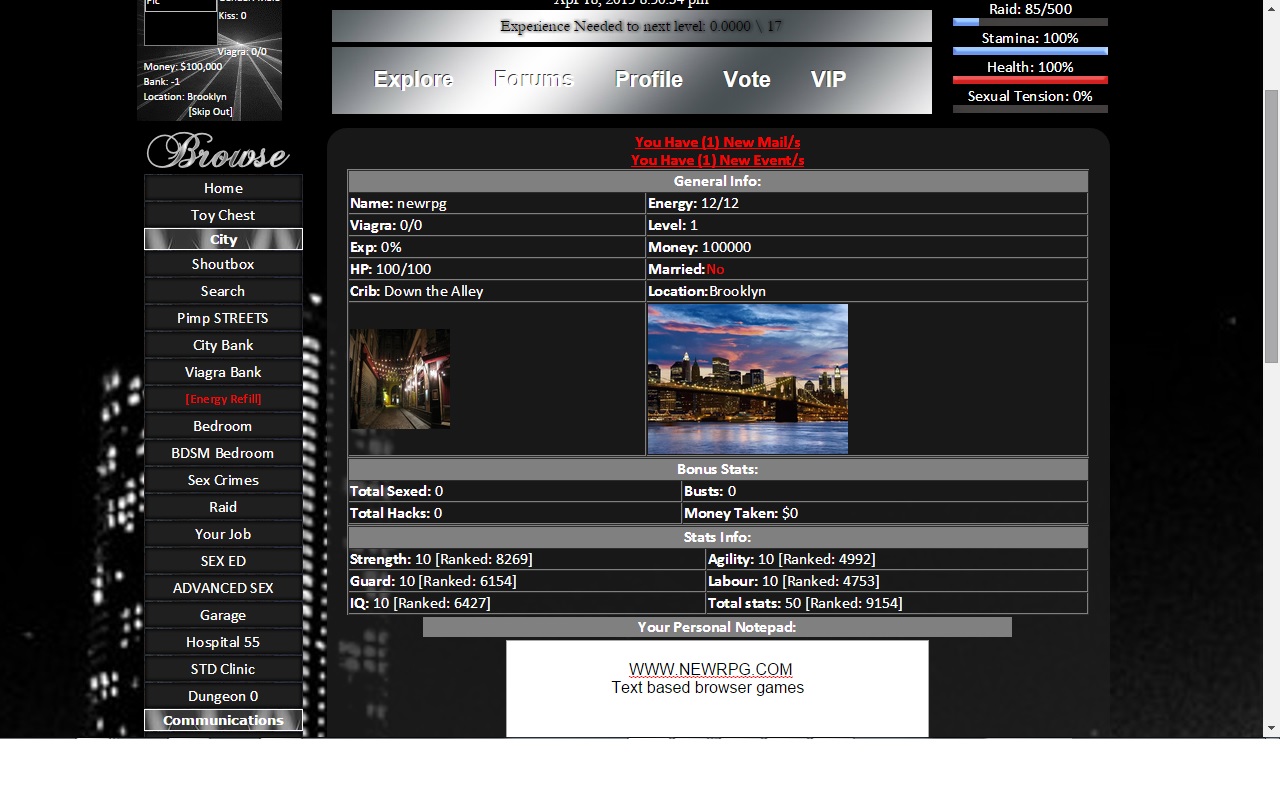1280x800 pixels.
Task: Open the New Event notification link
Action: [717, 160]
